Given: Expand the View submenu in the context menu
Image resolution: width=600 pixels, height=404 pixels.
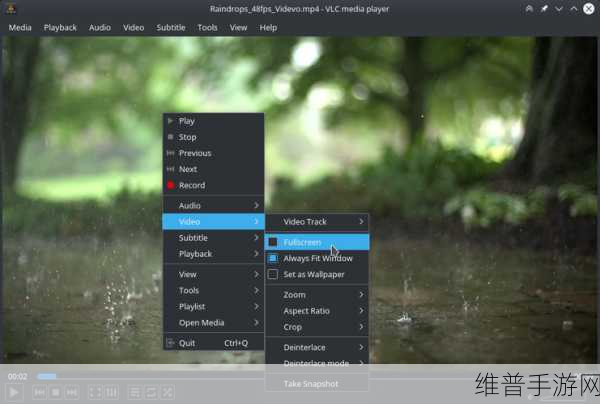Looking at the screenshot, I should (213, 274).
